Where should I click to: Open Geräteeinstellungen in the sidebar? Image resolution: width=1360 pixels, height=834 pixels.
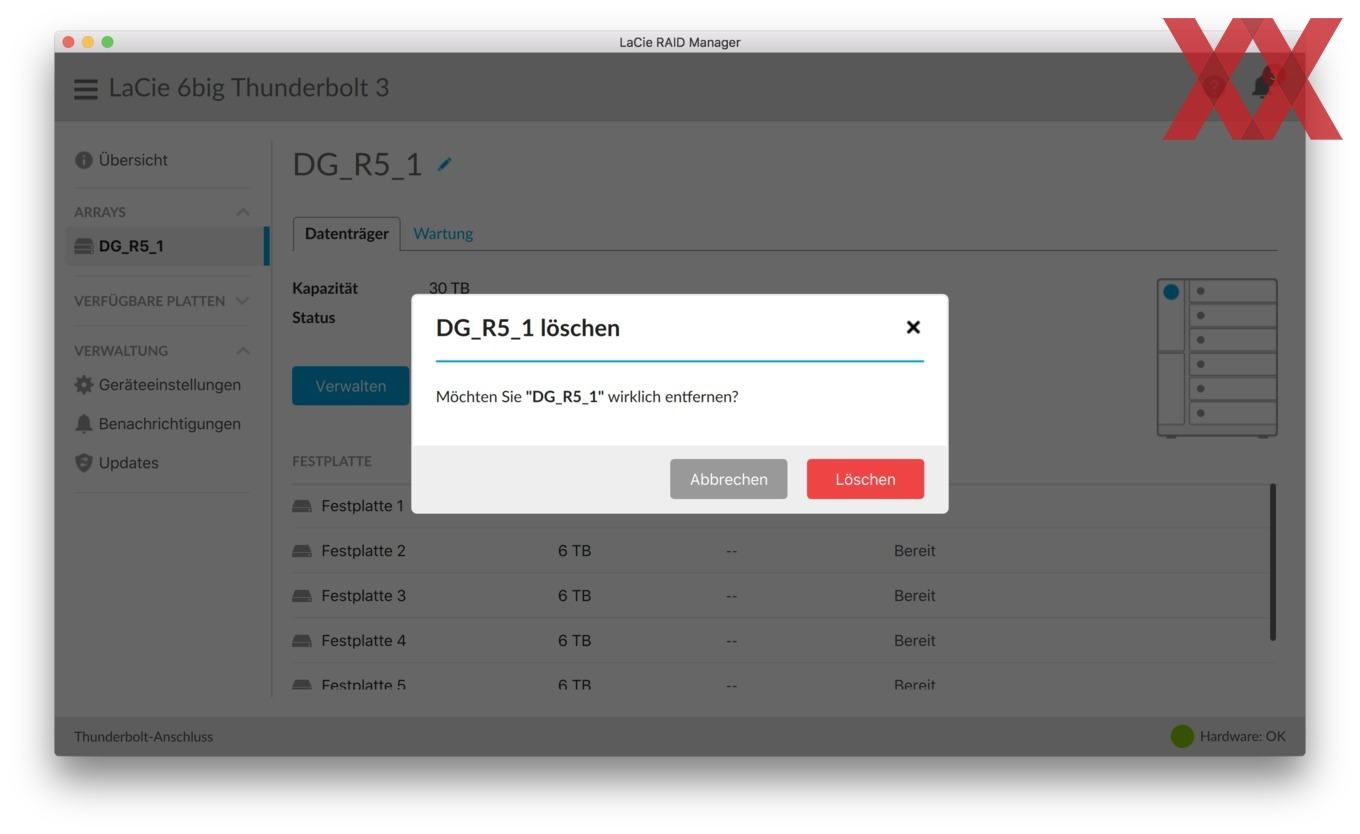coord(158,385)
